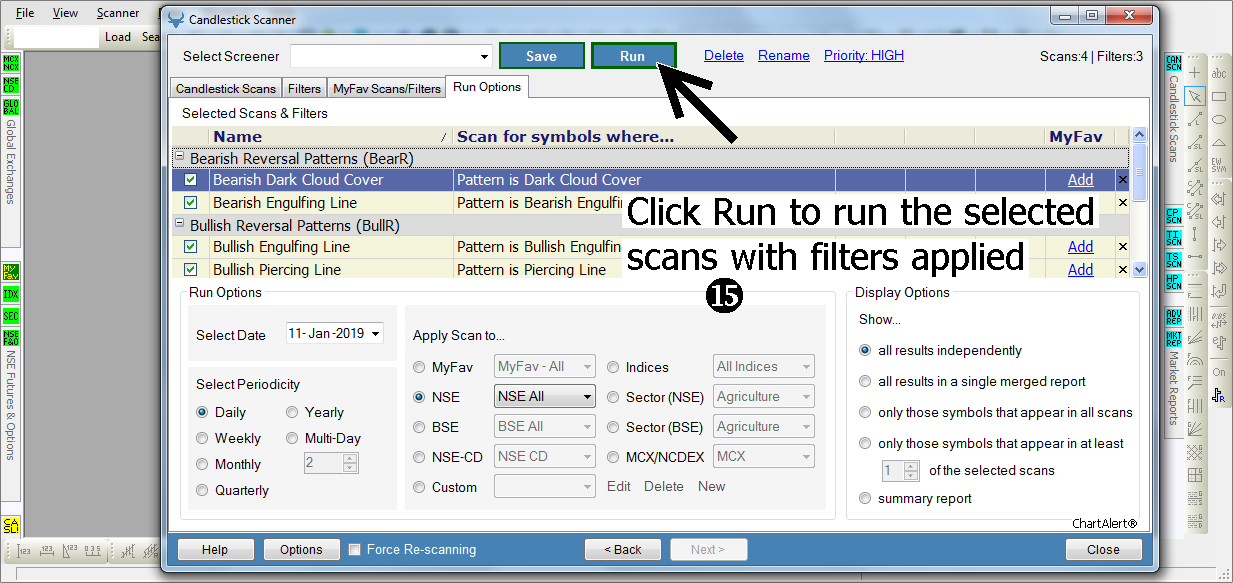The width and height of the screenshot is (1233, 583).
Task: Switch to the Candlestick Scans tab
Action: point(226,89)
